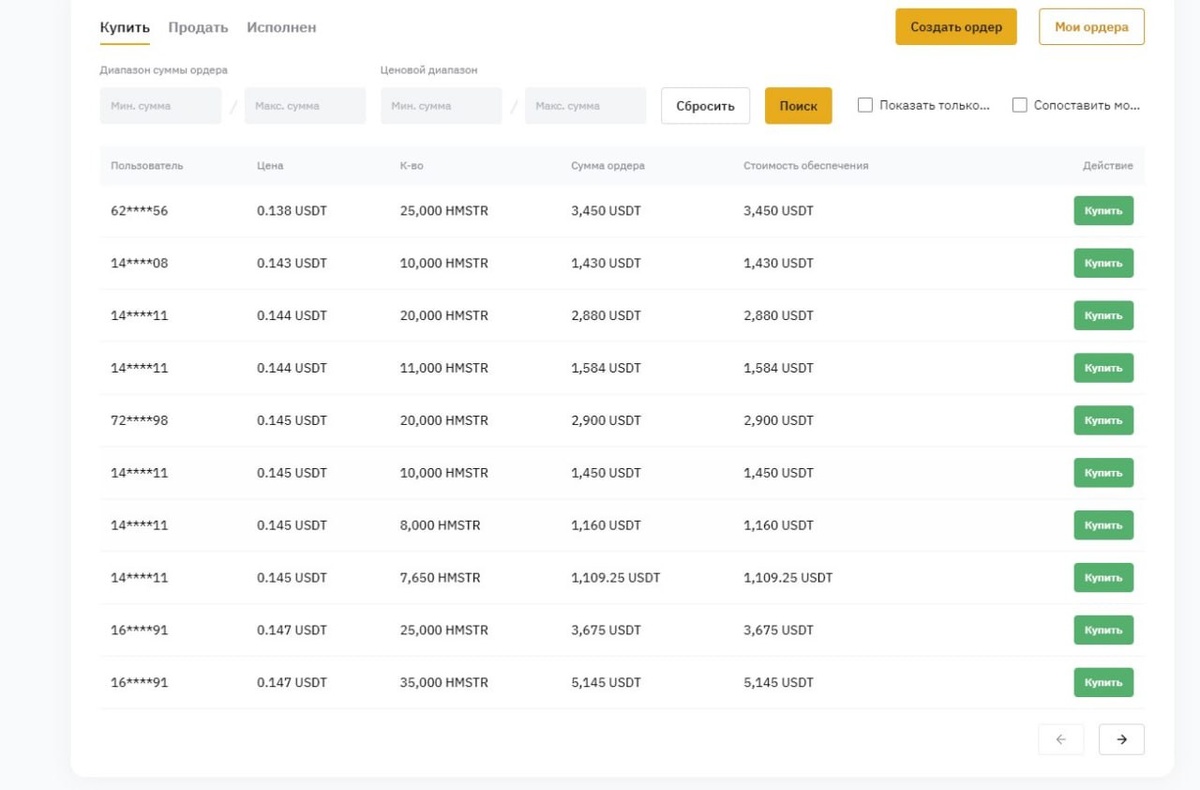Viewport: 1200px width, 790px height.
Task: Click the Сбросить button
Action: coord(705,106)
